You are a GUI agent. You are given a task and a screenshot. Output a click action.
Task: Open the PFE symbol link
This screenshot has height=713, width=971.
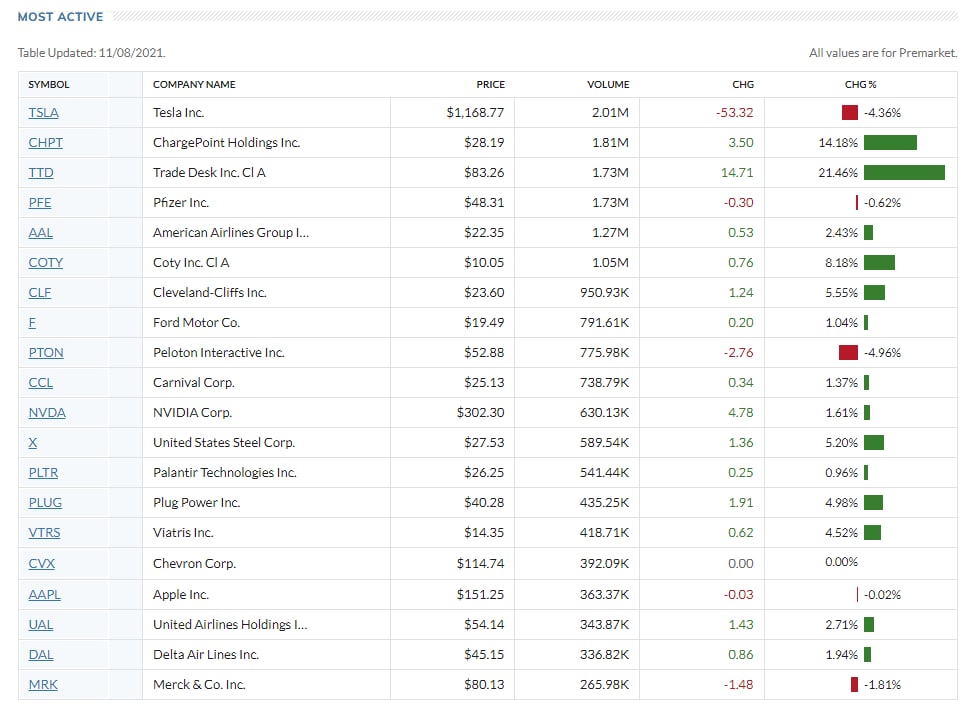(40, 203)
